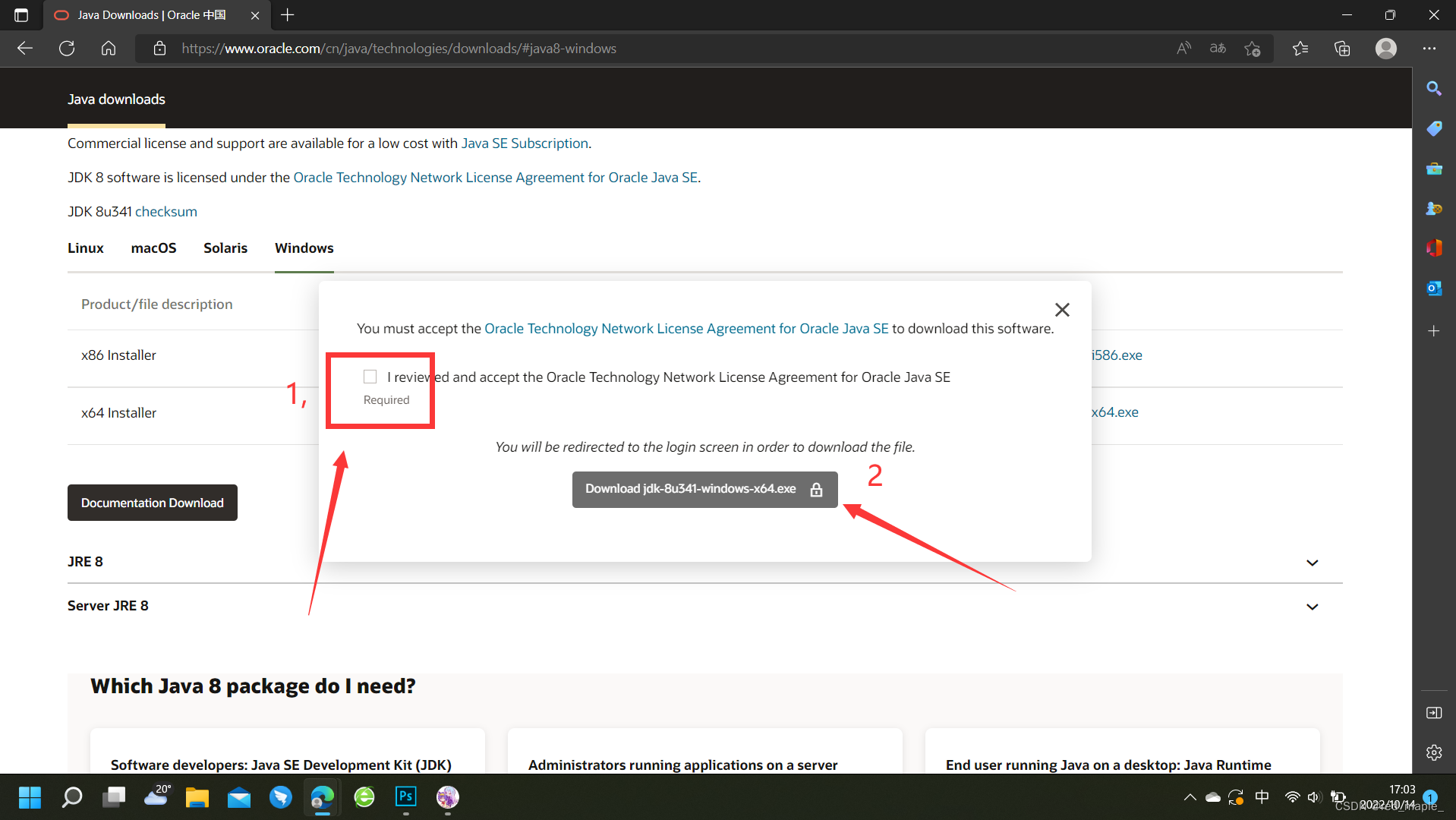Viewport: 1456px width, 820px height.
Task: Open the sidebar Games icon
Action: click(1434, 208)
